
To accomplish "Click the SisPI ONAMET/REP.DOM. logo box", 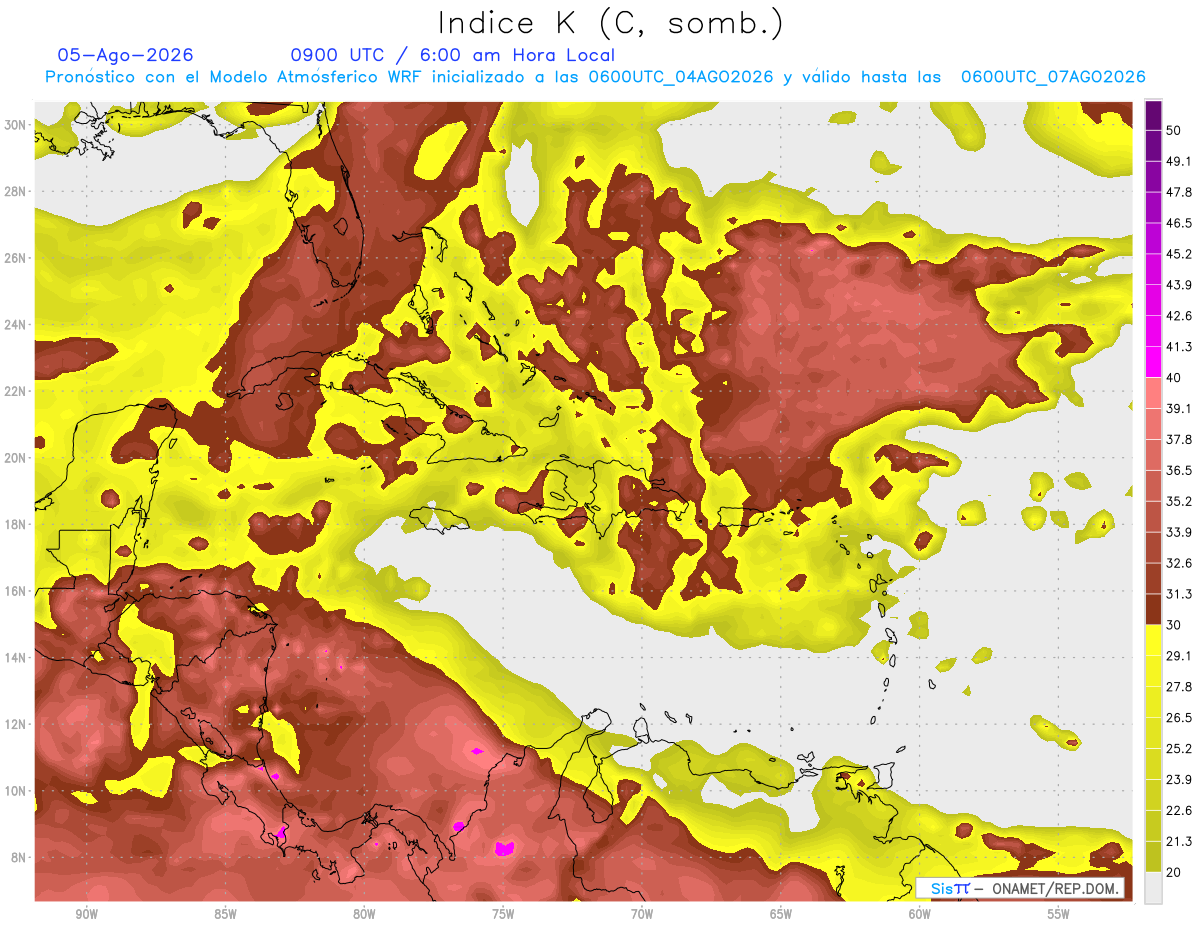I will [x=1019, y=888].
